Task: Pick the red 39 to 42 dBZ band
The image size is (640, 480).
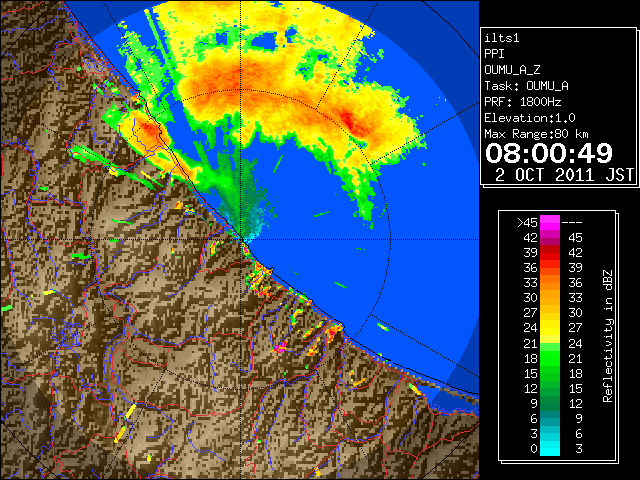Action: coord(550,253)
